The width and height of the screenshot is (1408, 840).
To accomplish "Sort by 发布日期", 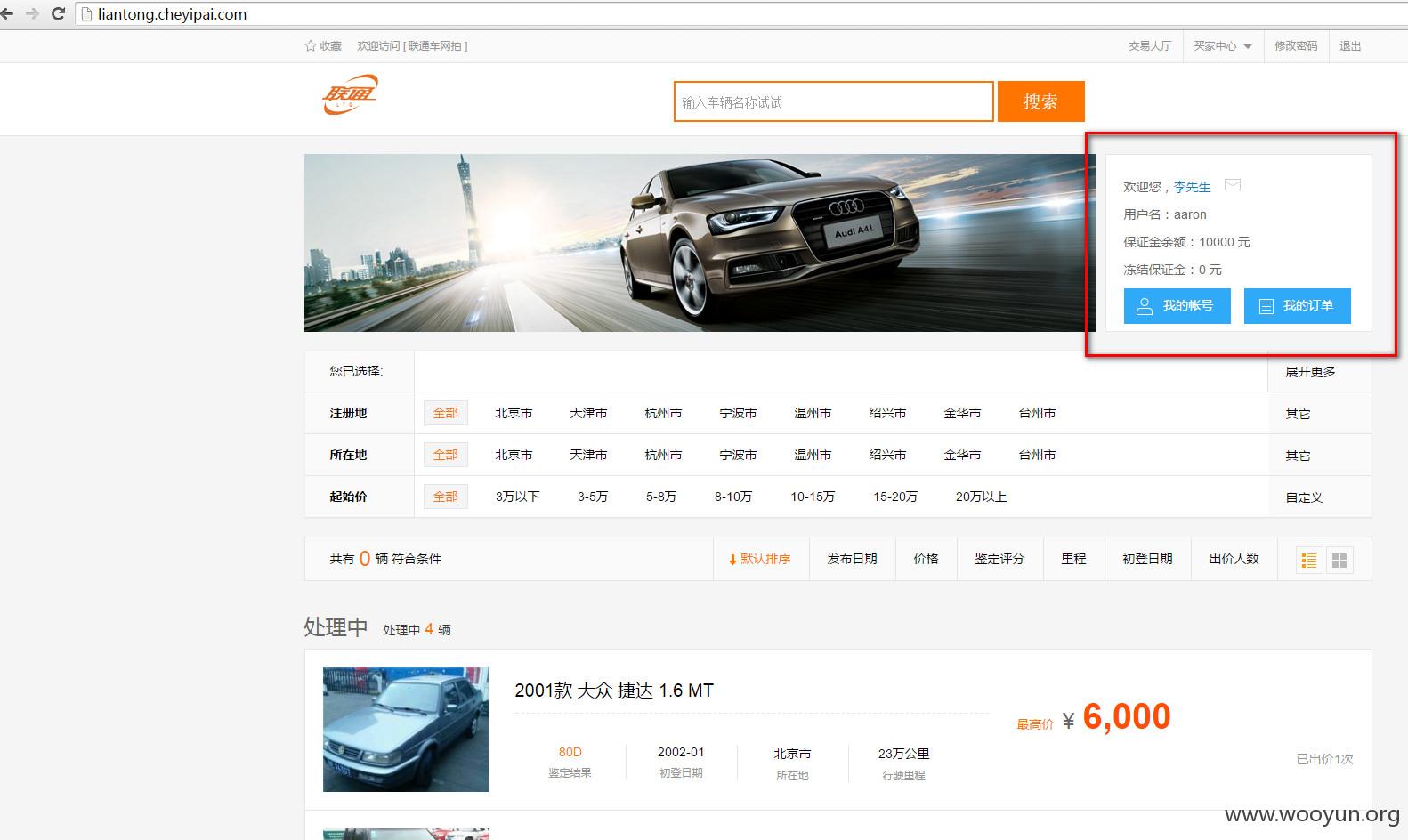I will coord(852,559).
